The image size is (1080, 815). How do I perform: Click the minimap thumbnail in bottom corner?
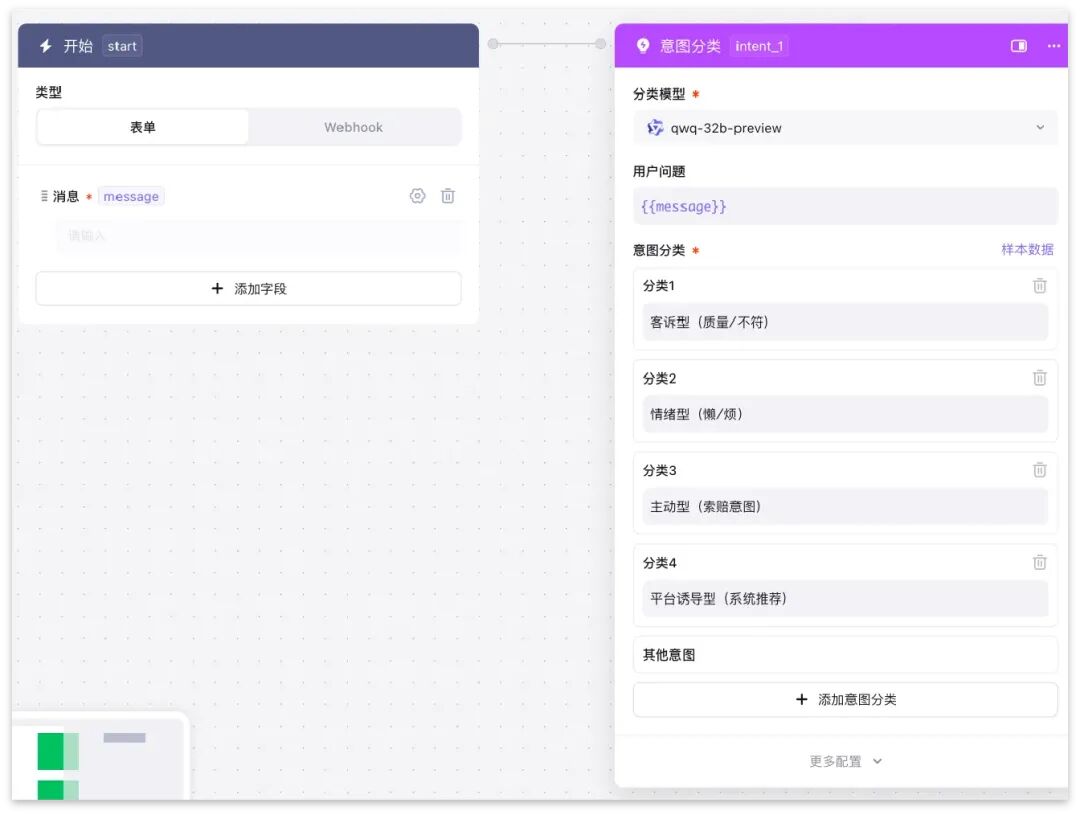coord(101,756)
